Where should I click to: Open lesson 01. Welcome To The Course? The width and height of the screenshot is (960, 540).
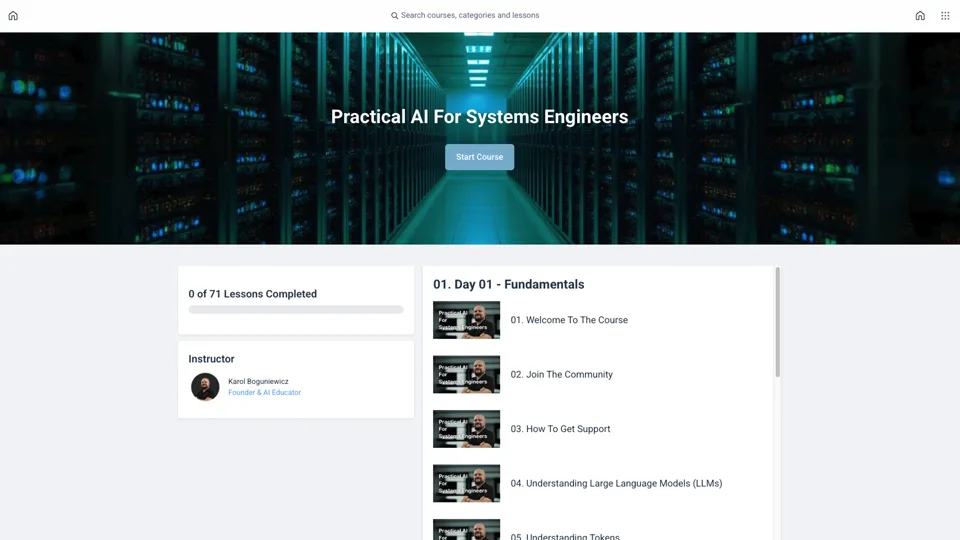[x=569, y=320]
